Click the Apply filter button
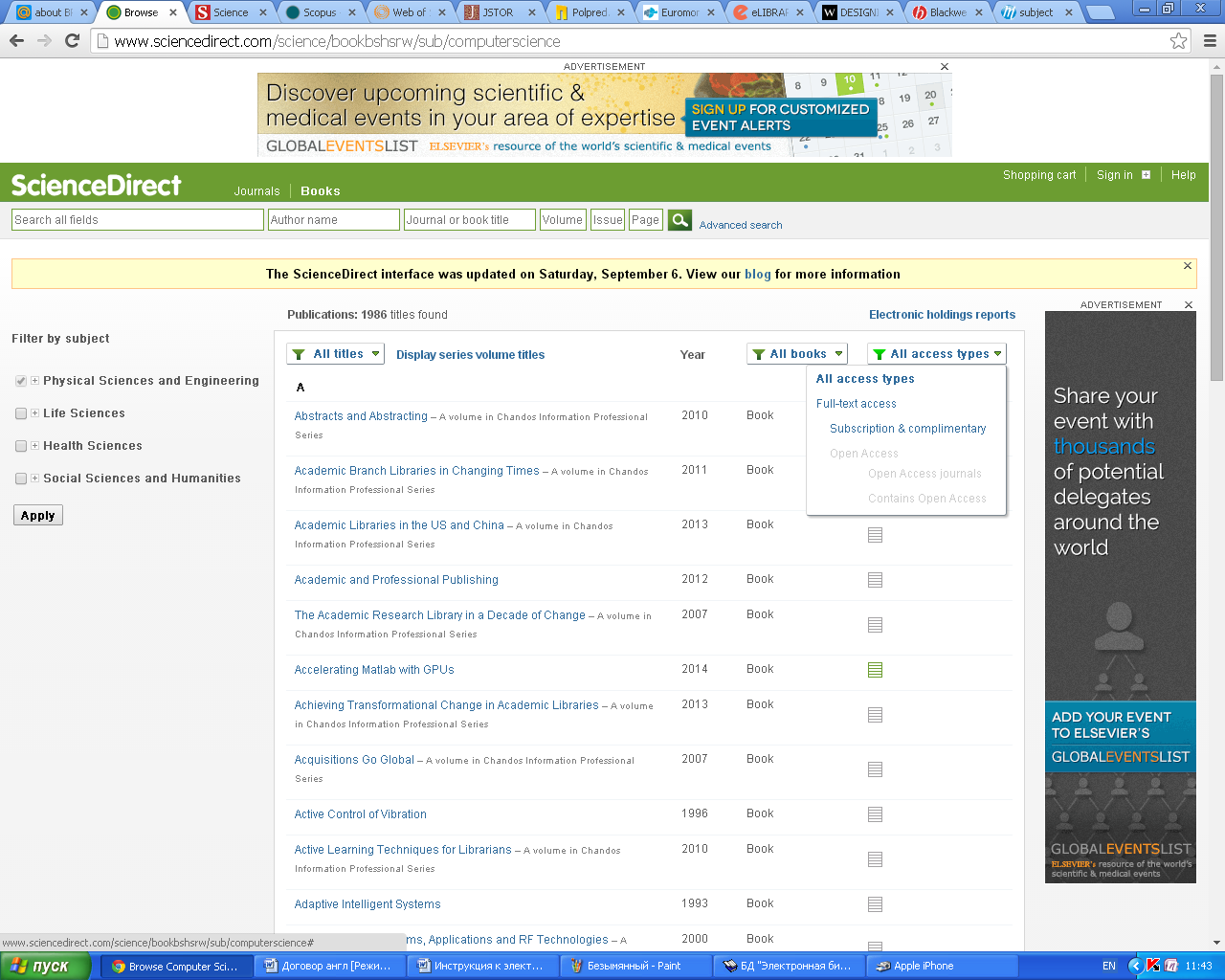 coord(38,515)
